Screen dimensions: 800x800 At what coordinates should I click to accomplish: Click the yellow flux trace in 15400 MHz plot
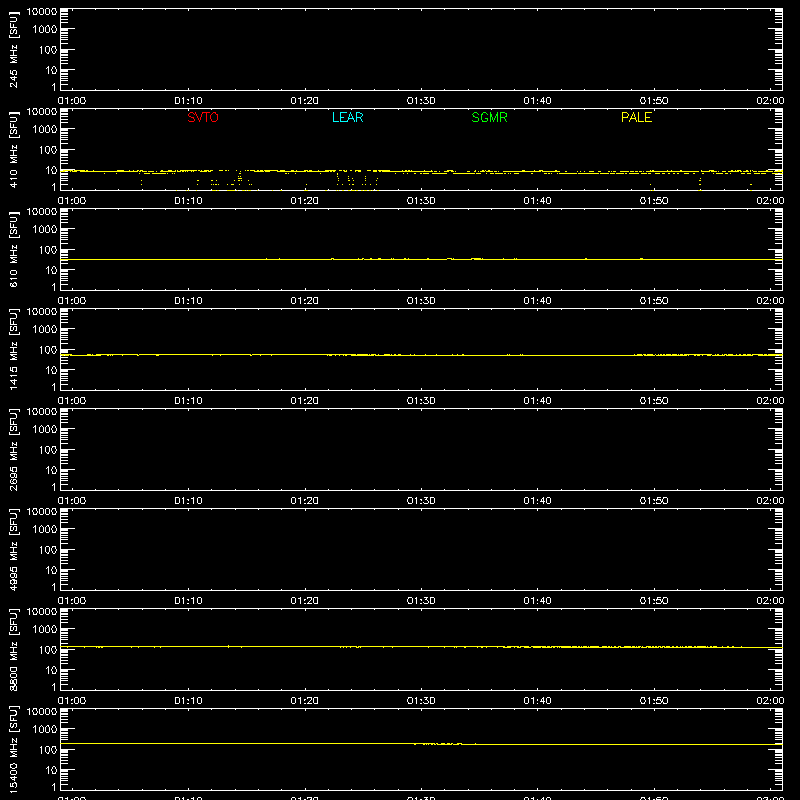pyautogui.click(x=421, y=744)
